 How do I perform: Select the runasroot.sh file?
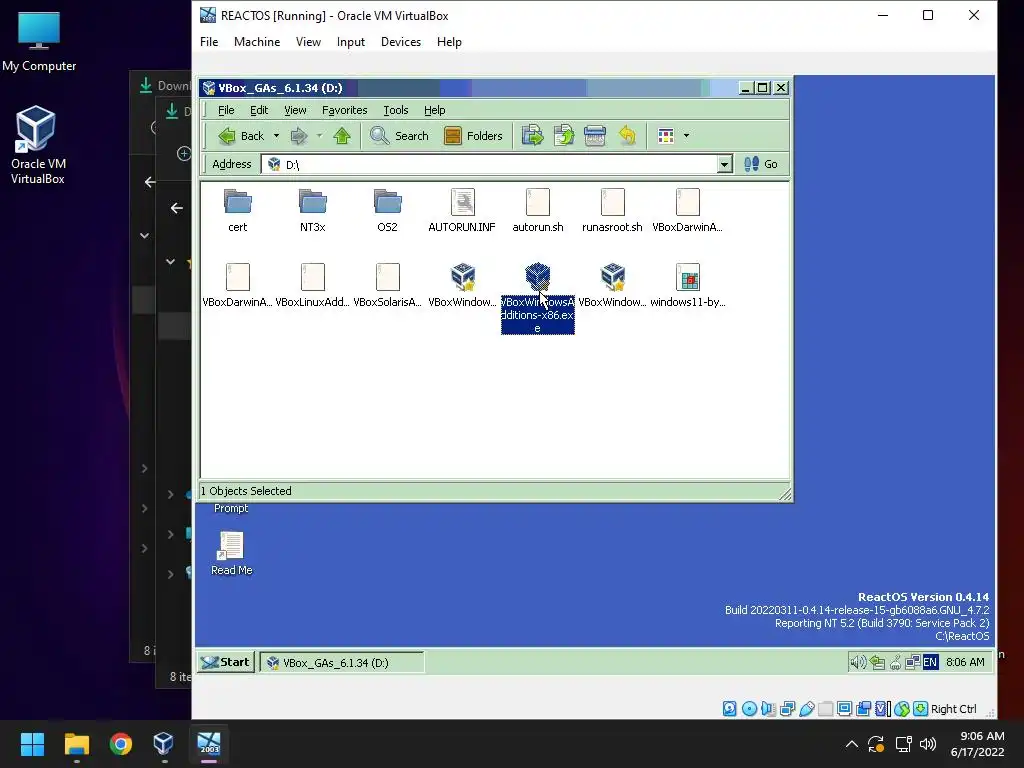pyautogui.click(x=612, y=210)
